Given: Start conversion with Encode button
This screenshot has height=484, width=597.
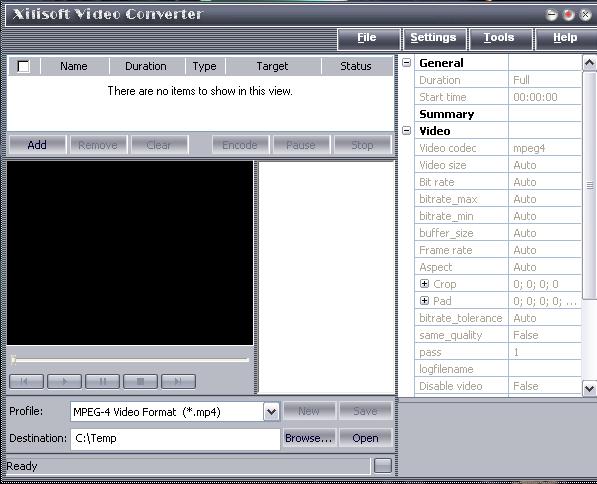Looking at the screenshot, I should pyautogui.click(x=240, y=145).
